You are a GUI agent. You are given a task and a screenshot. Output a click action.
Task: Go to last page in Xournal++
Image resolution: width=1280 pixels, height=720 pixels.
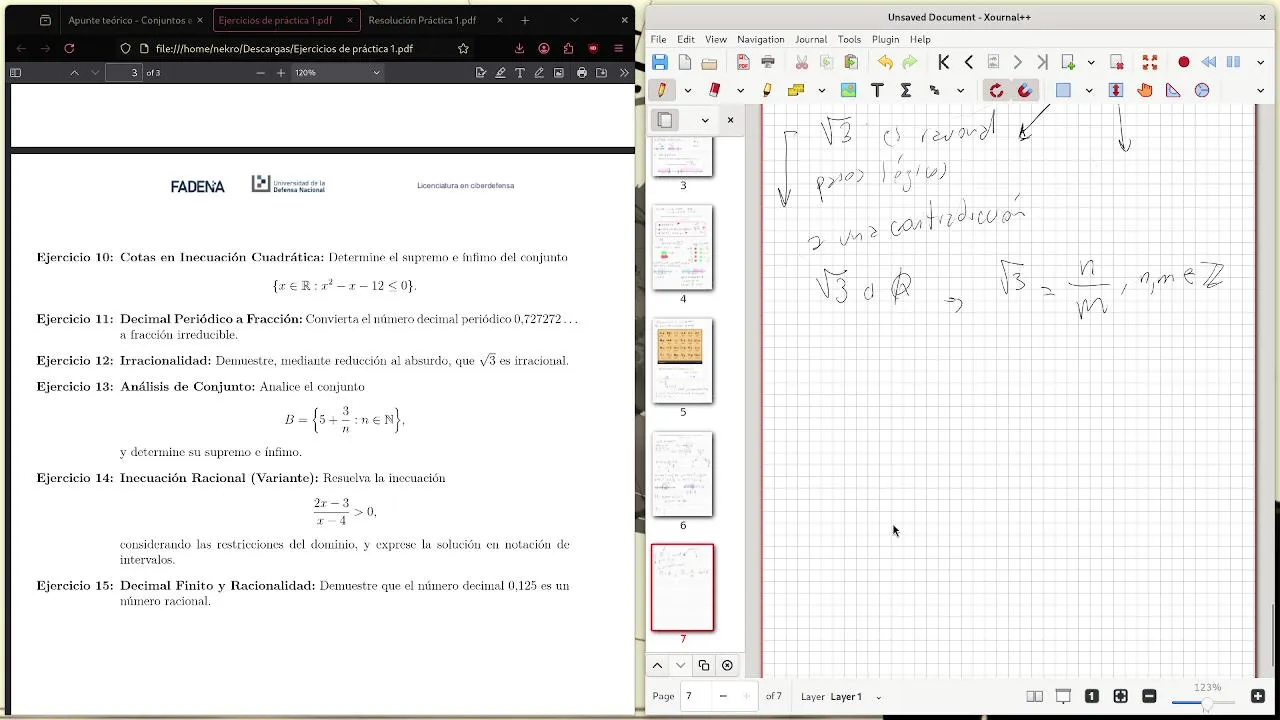click(x=1042, y=62)
